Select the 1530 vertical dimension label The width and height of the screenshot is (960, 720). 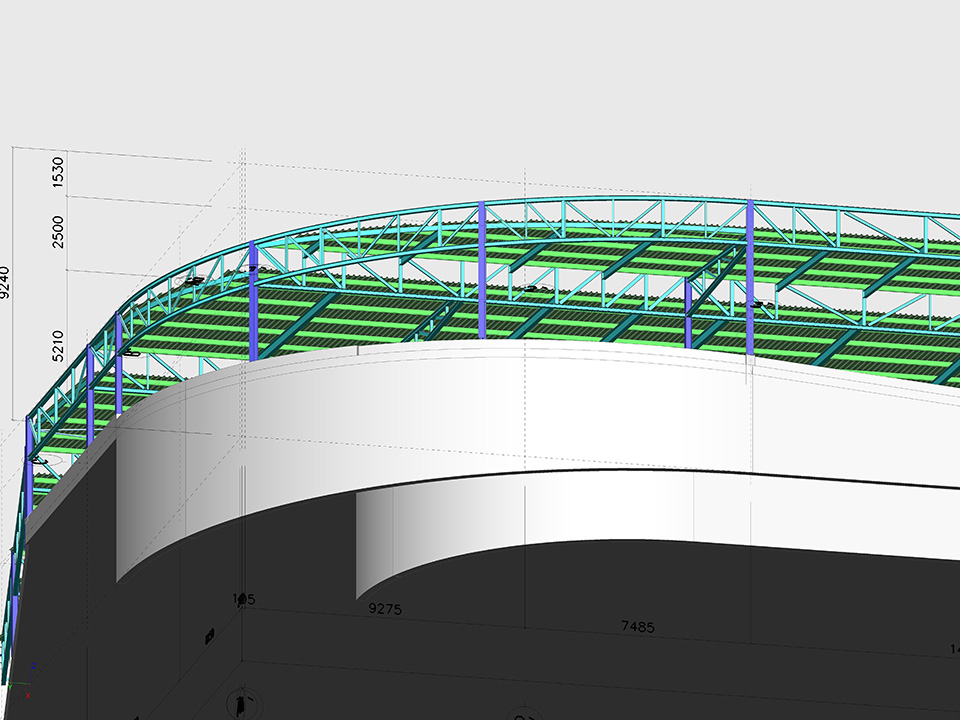(x=58, y=172)
